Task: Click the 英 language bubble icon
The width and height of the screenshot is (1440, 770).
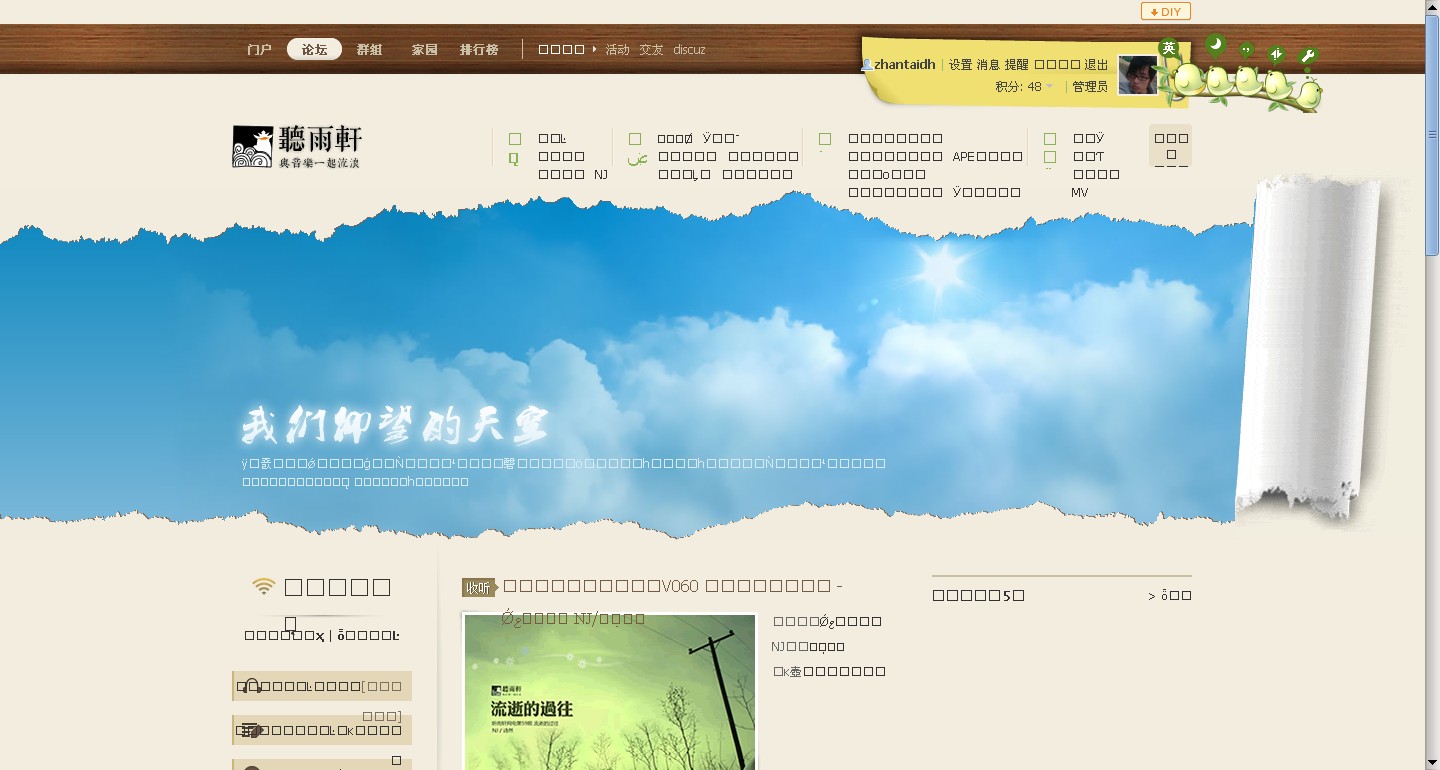Action: pyautogui.click(x=1169, y=48)
